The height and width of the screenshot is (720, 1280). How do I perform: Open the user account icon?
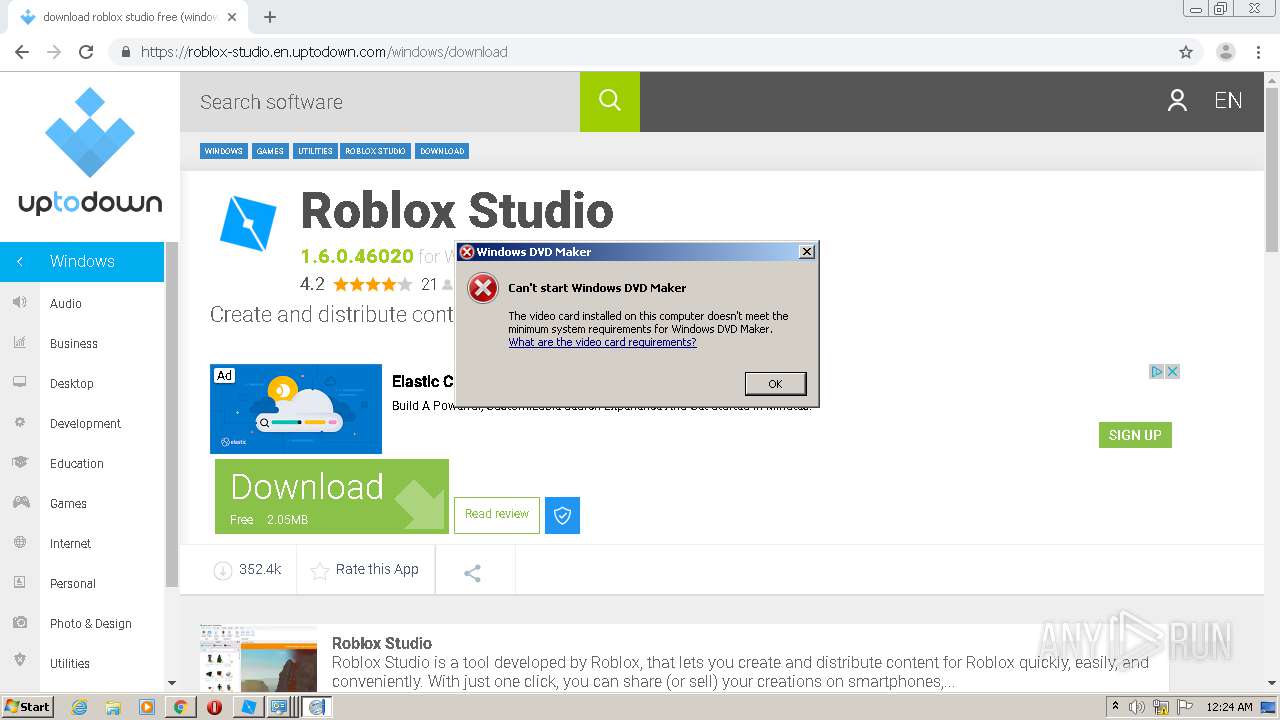(1177, 101)
